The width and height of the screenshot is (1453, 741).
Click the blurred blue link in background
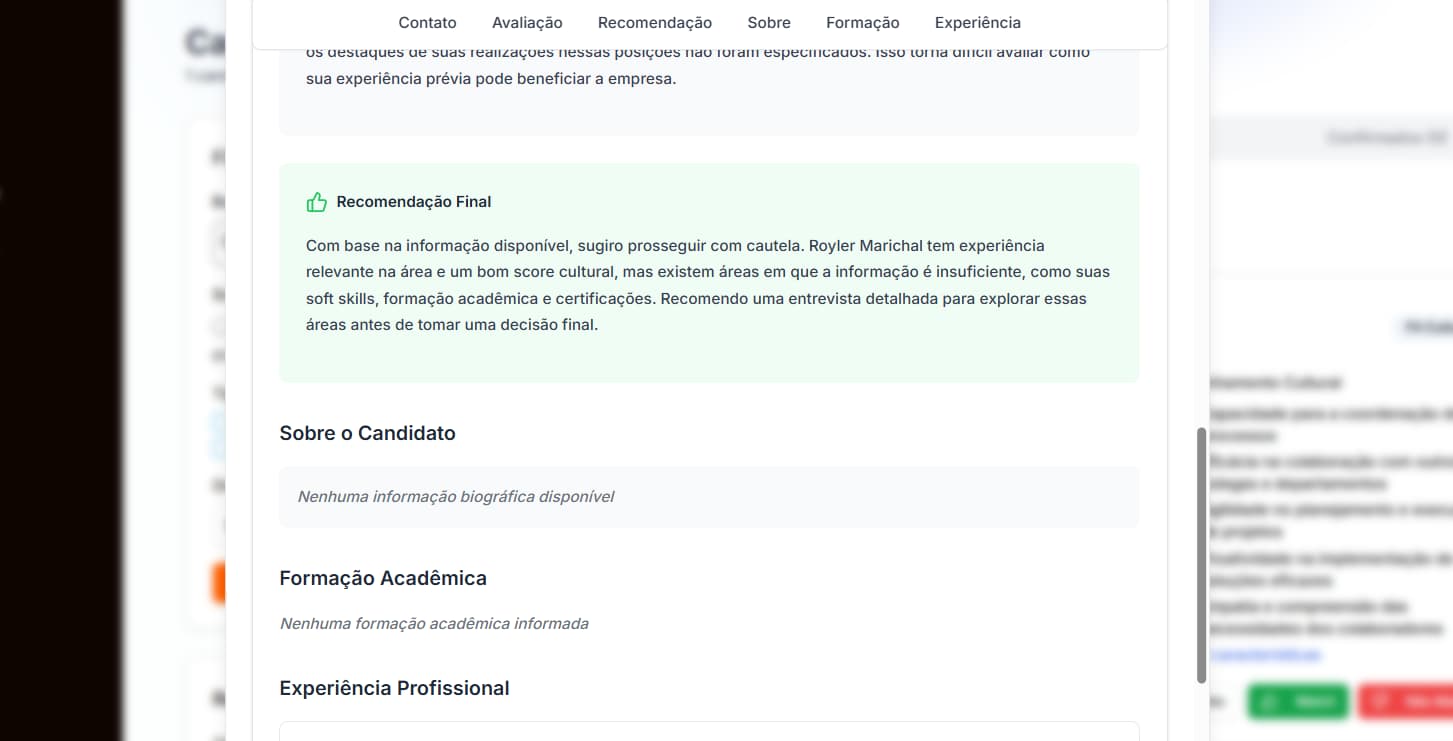point(1265,655)
